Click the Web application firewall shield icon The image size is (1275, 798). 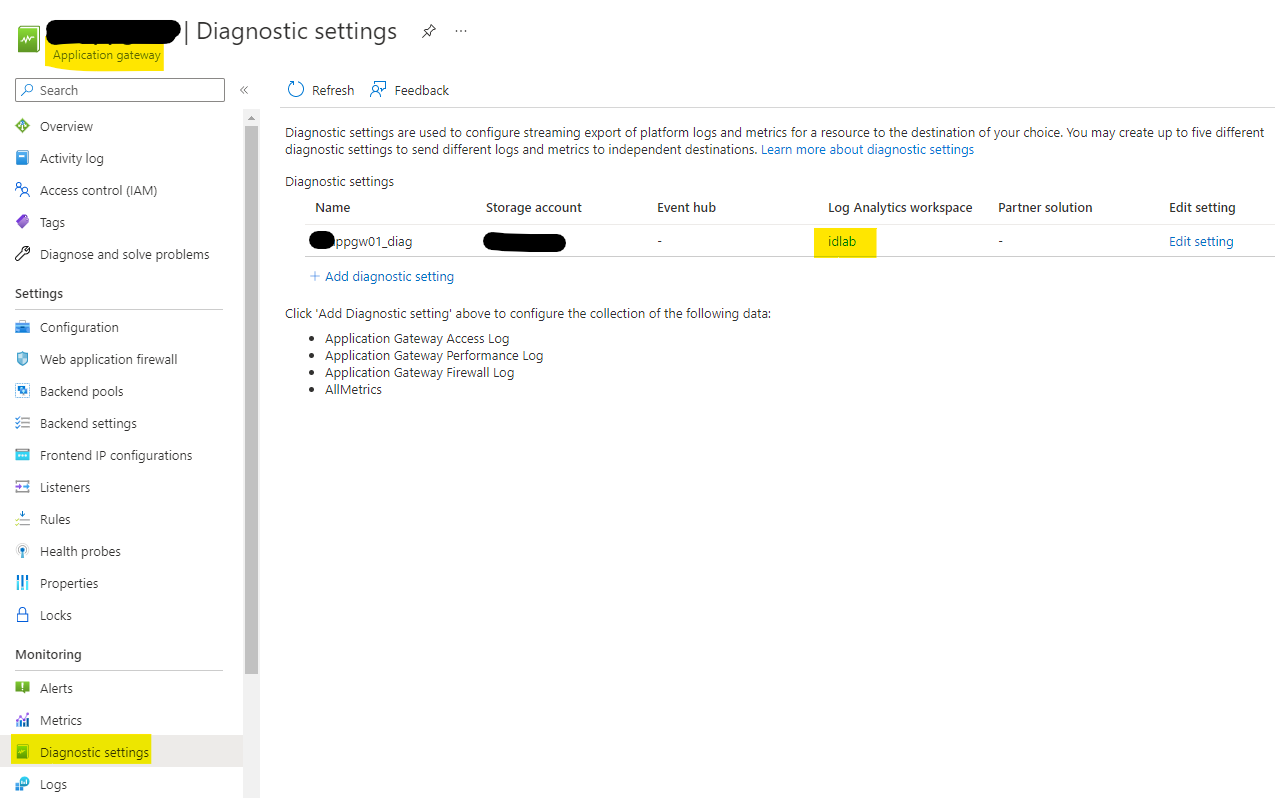23,359
